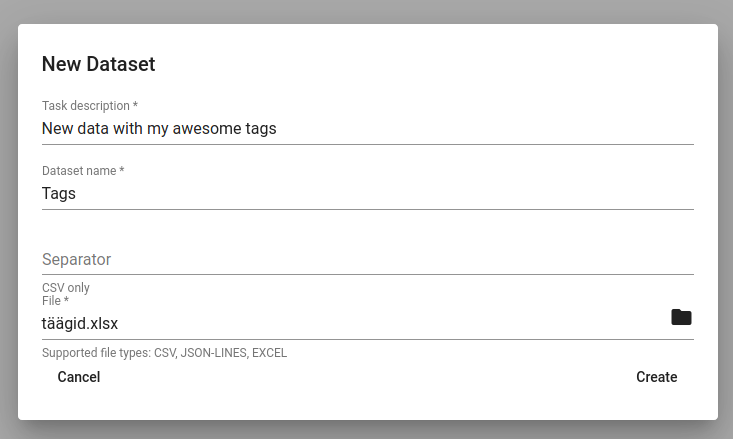Click the Create button
This screenshot has width=733, height=439.
click(656, 377)
